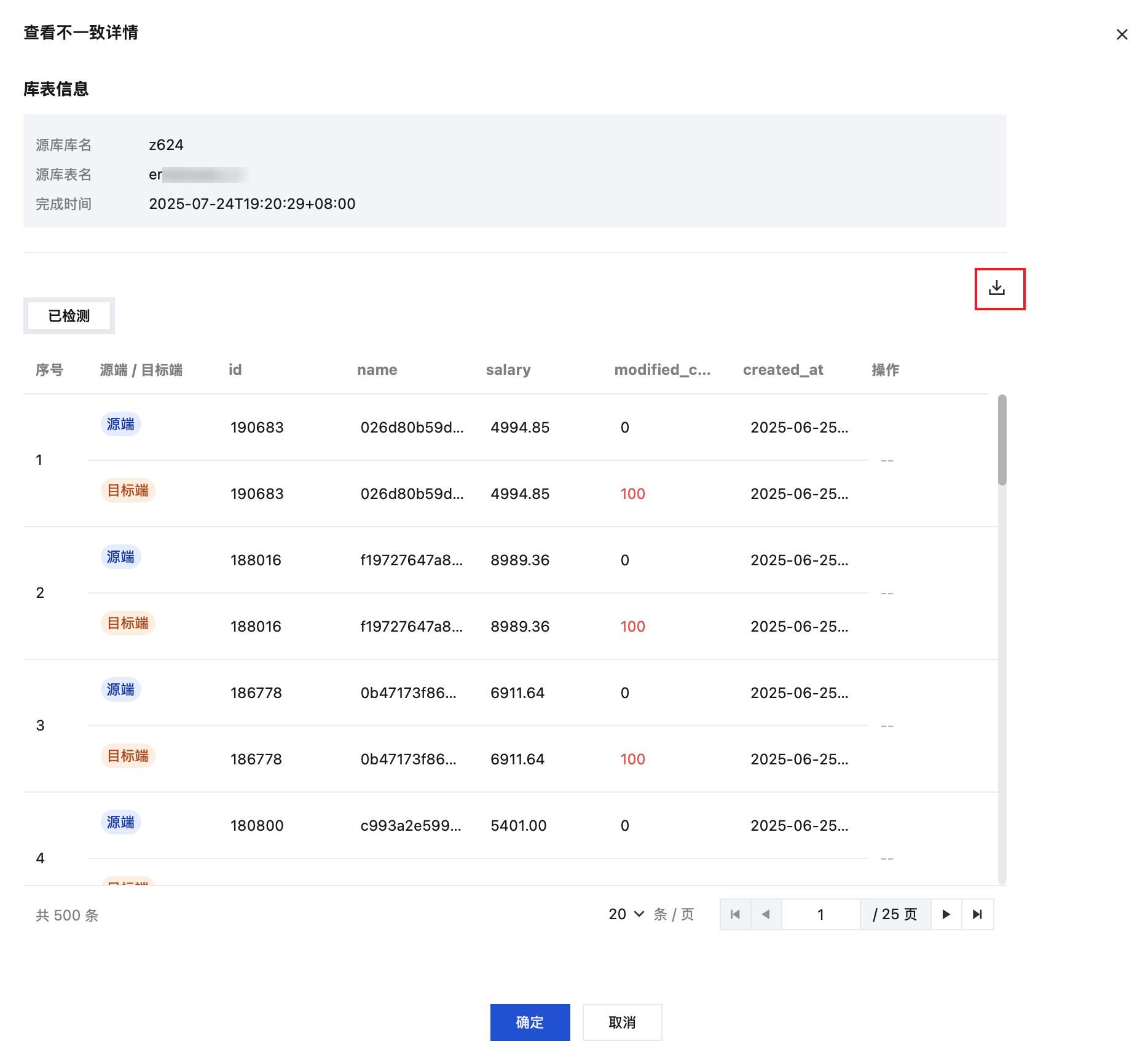Select the 已检测 tab

[x=69, y=316]
